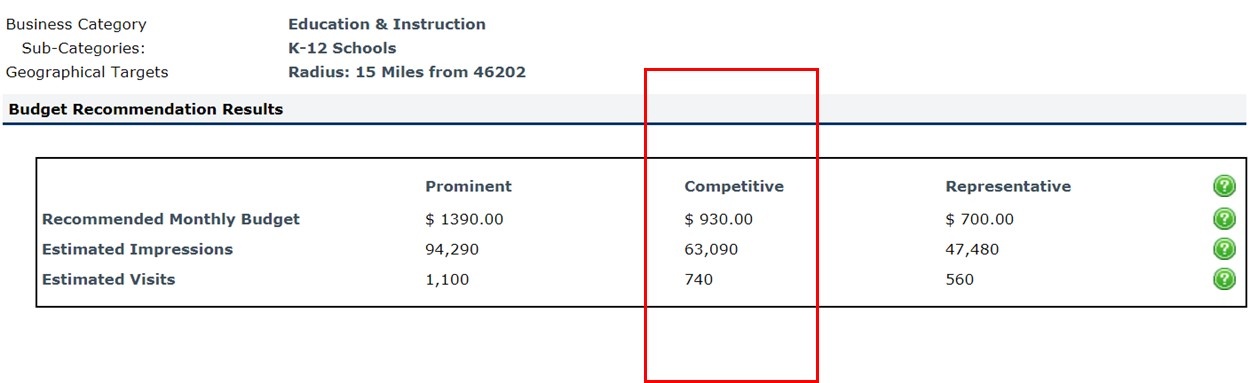The image size is (1260, 383).
Task: Click the $ 1390.00 Prominent budget value
Action: pyautogui.click(x=464, y=220)
